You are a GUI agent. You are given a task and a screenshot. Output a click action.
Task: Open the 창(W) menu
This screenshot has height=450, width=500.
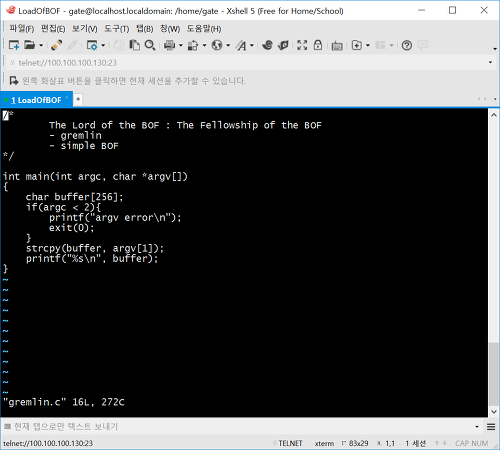point(170,29)
